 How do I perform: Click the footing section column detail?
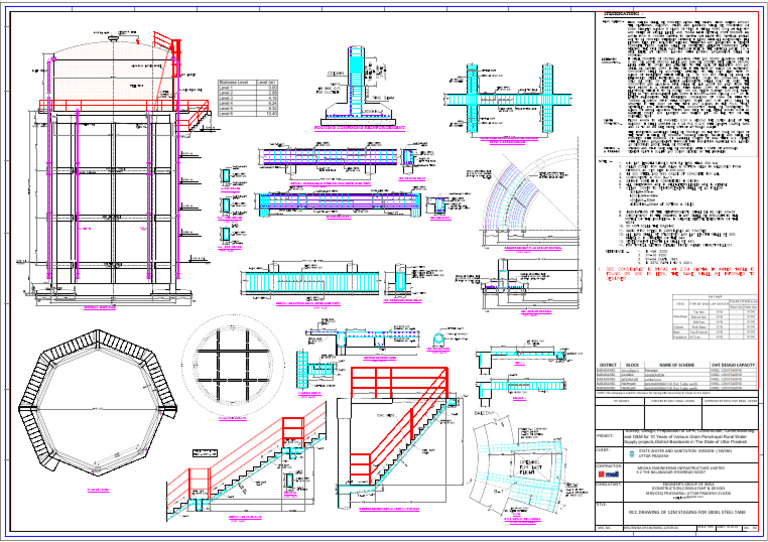pos(358,86)
